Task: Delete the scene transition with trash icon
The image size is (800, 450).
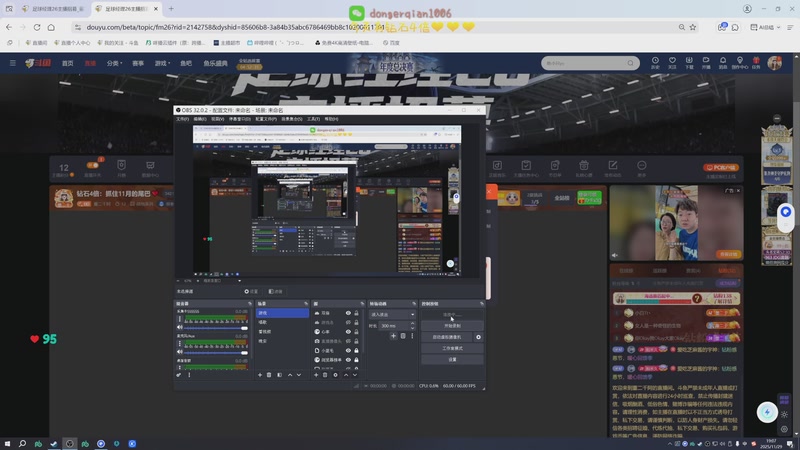Action: 403,336
